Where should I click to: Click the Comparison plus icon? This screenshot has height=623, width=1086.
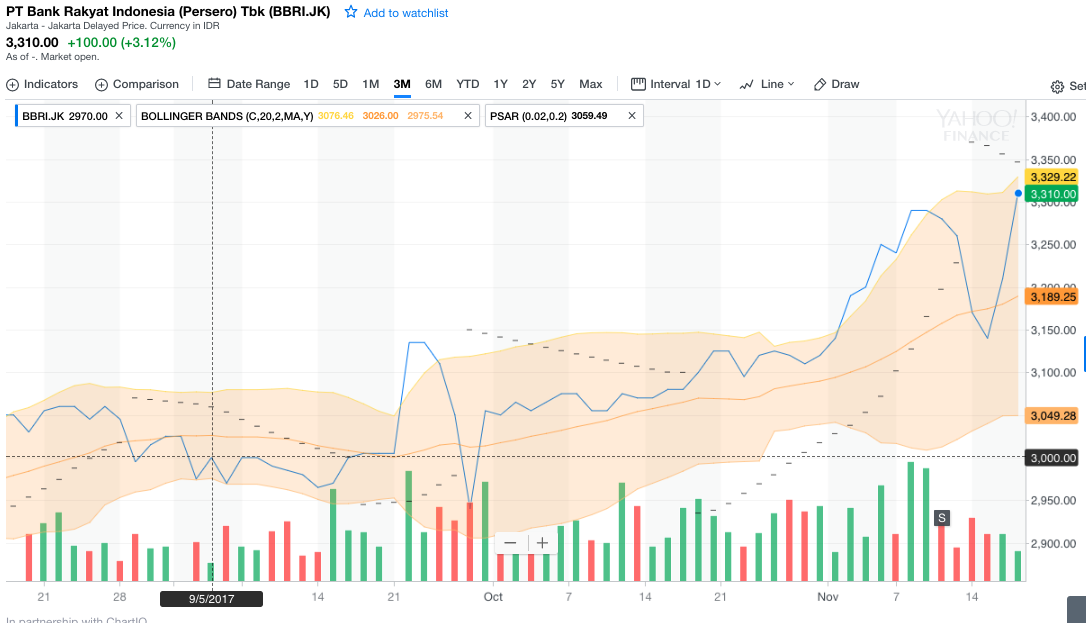pos(102,84)
